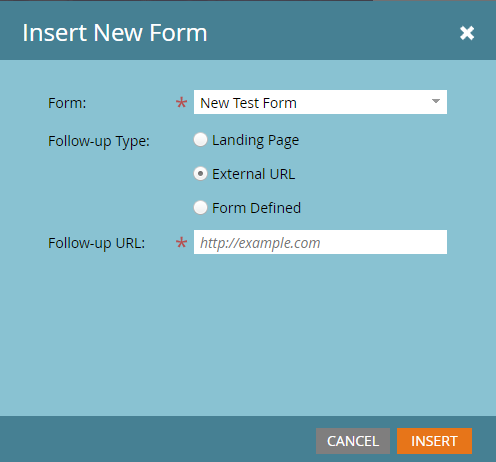Open the New Test Form combo box
The height and width of the screenshot is (462, 496).
320,102
